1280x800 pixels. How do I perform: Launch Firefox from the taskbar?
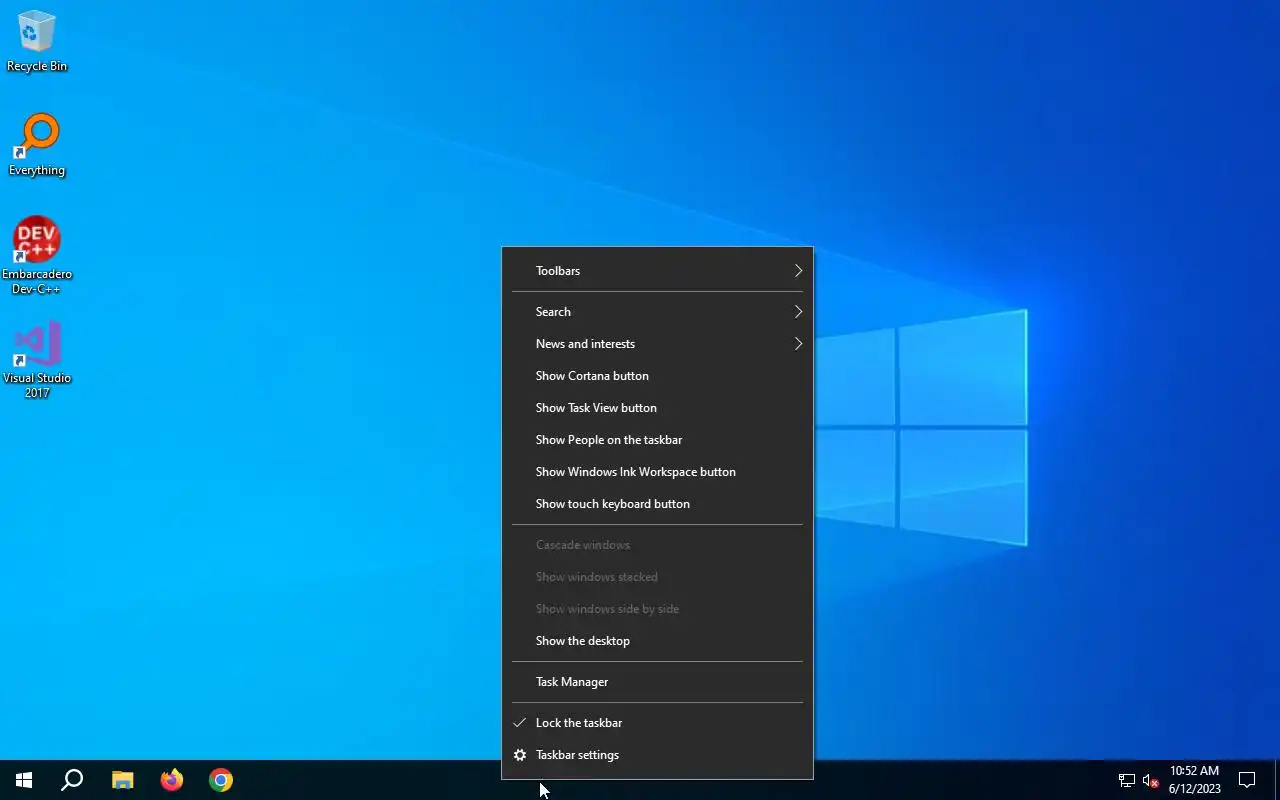coord(172,780)
